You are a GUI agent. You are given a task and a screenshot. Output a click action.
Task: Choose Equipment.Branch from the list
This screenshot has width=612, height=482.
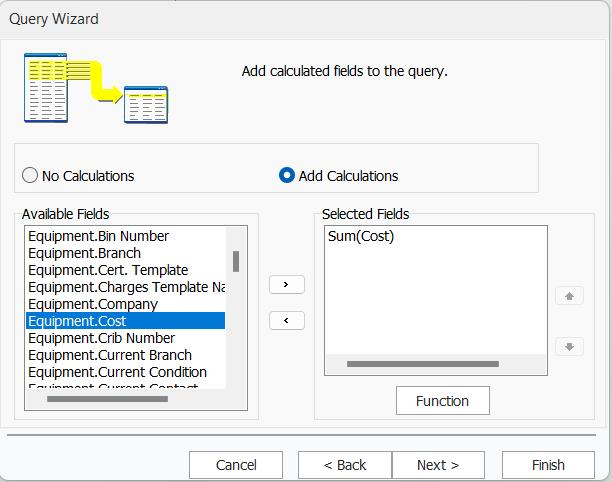(x=84, y=253)
